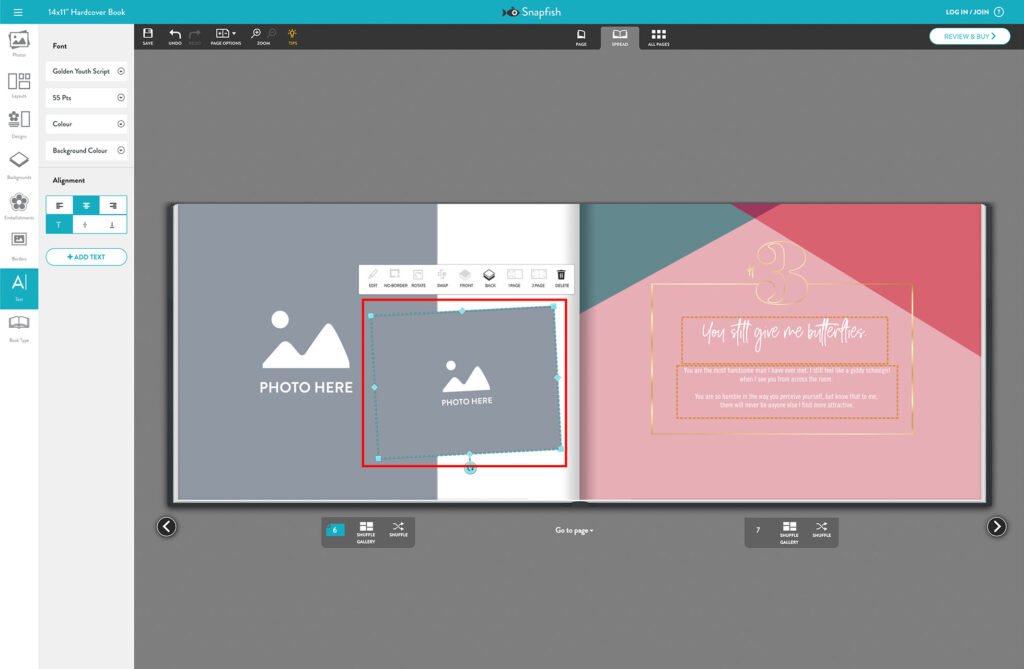Screen dimensions: 1024x669
Task: Open the text Colour picker
Action: tap(87, 124)
